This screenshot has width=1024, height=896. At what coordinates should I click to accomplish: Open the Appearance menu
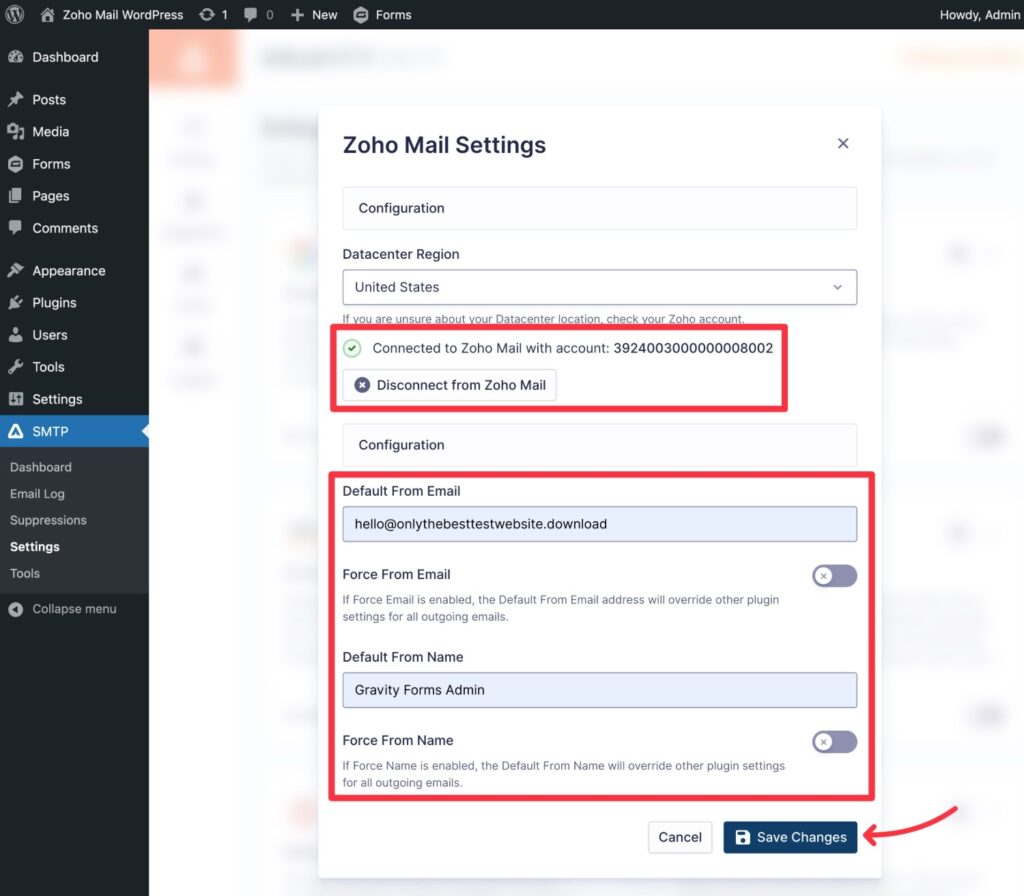coord(69,270)
